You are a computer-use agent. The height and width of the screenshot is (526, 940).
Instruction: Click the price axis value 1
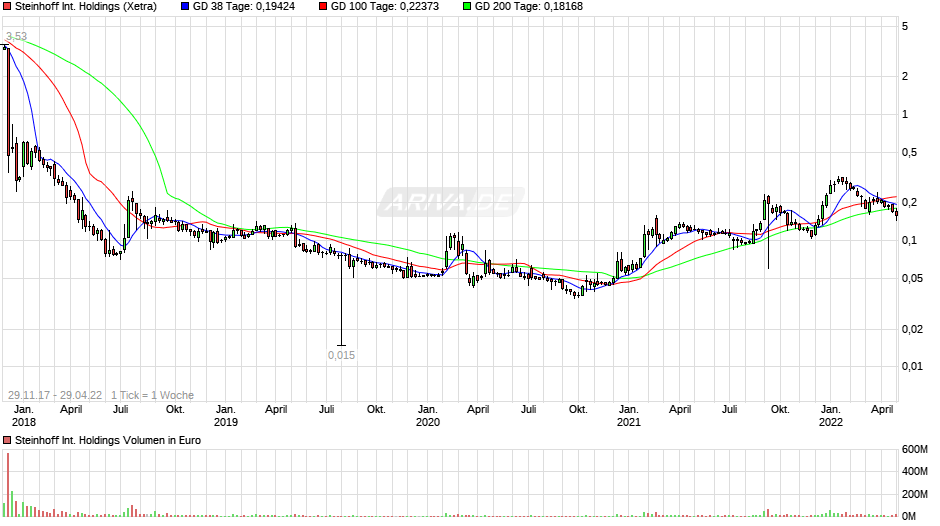click(905, 115)
